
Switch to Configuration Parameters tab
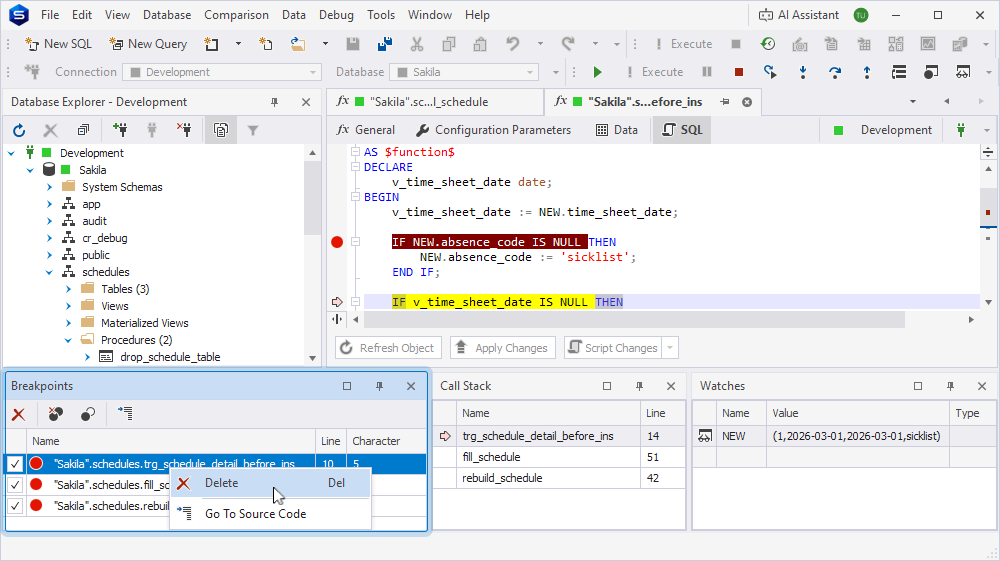[x=494, y=130]
